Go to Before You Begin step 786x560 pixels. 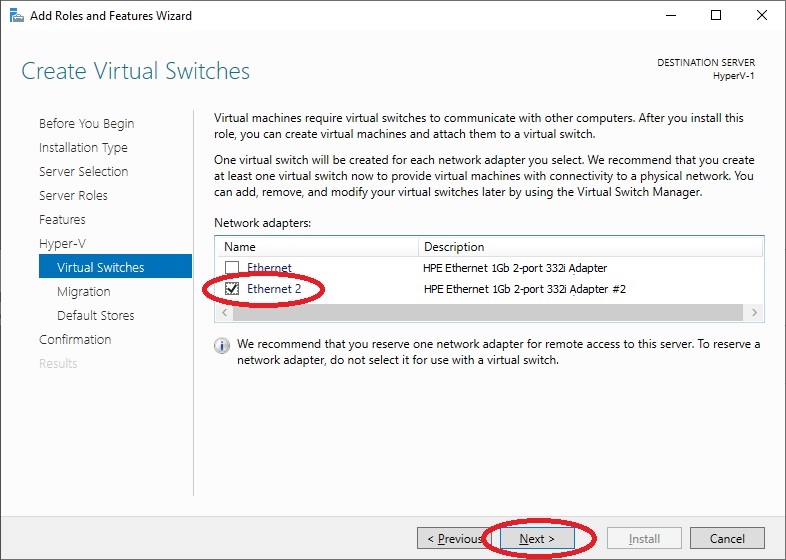pyautogui.click(x=87, y=123)
